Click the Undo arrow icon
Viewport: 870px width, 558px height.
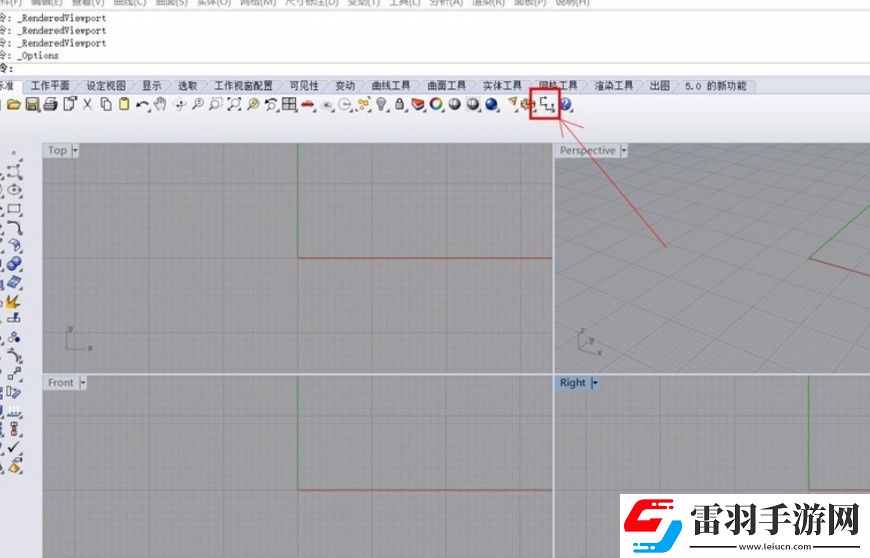(143, 104)
